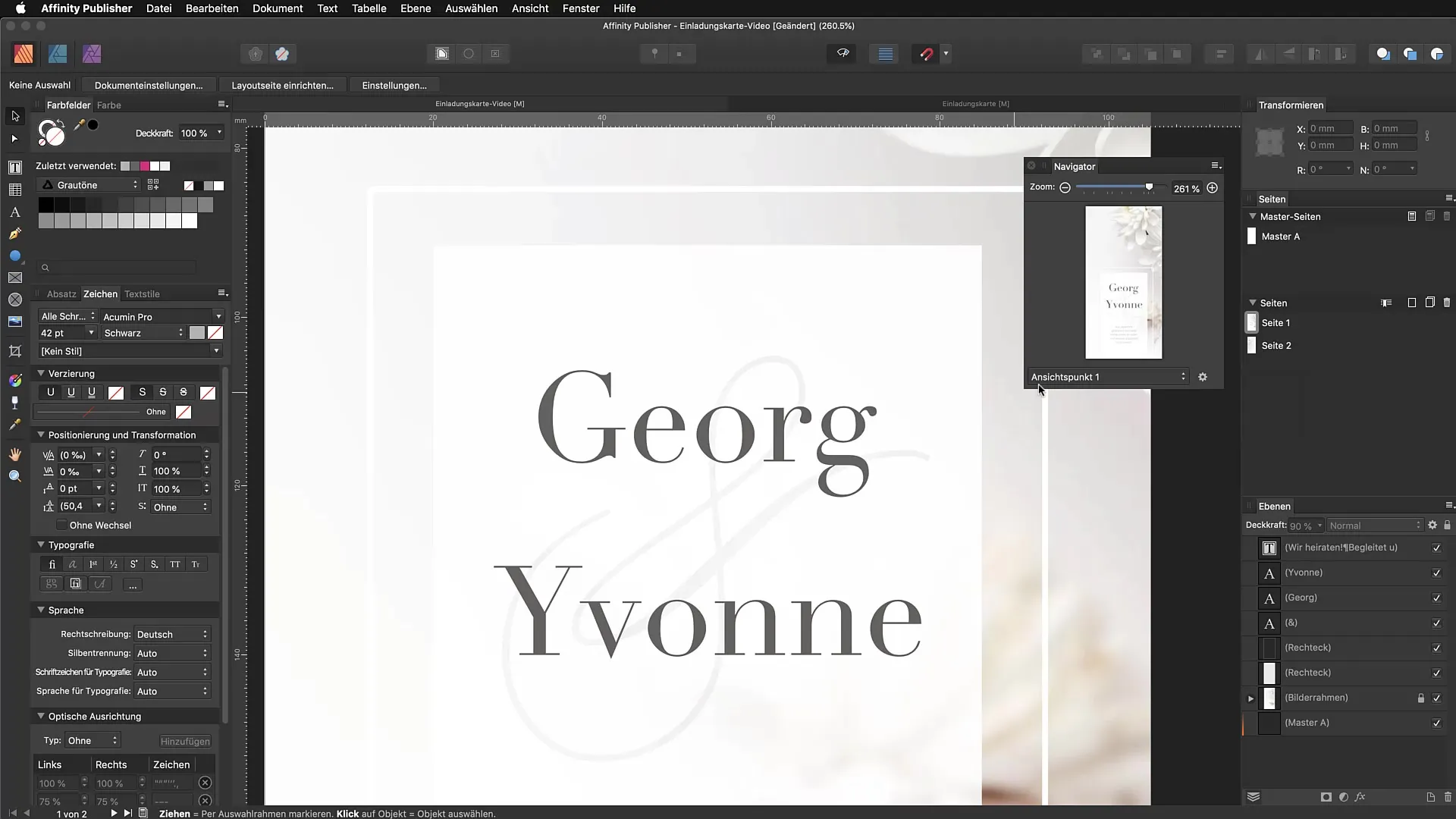Select the Frame Text tool
The height and width of the screenshot is (819, 1456).
pos(15,168)
